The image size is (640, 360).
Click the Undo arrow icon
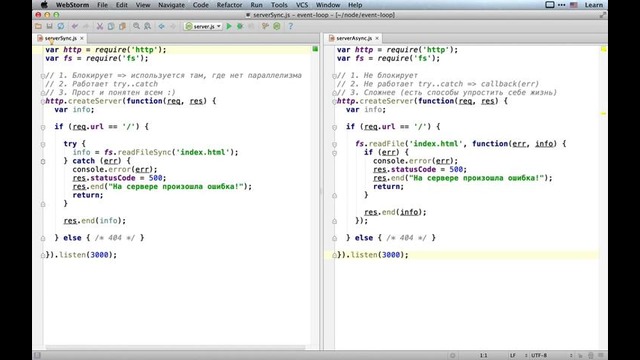(x=75, y=26)
